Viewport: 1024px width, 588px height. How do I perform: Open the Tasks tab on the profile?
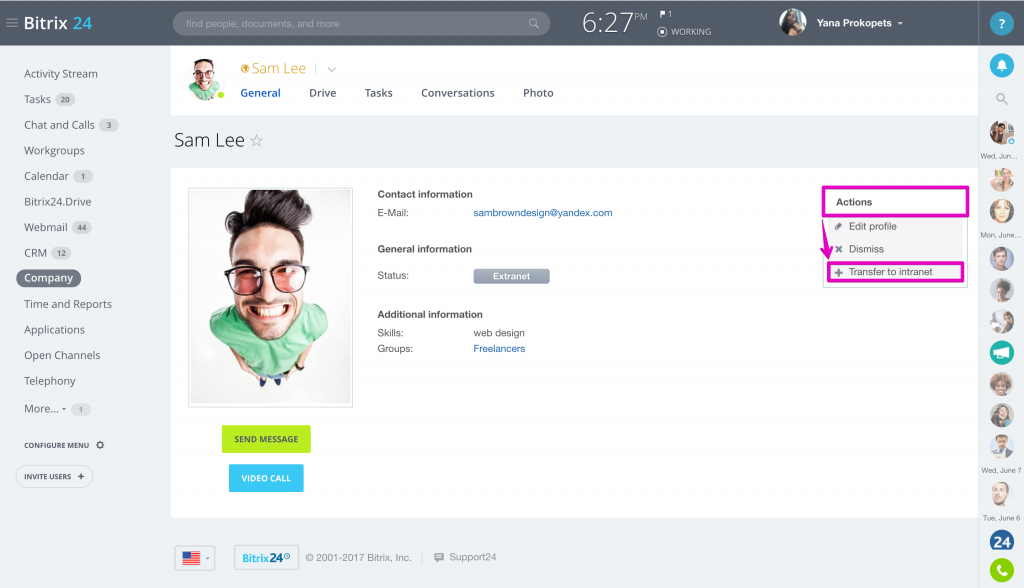click(379, 93)
